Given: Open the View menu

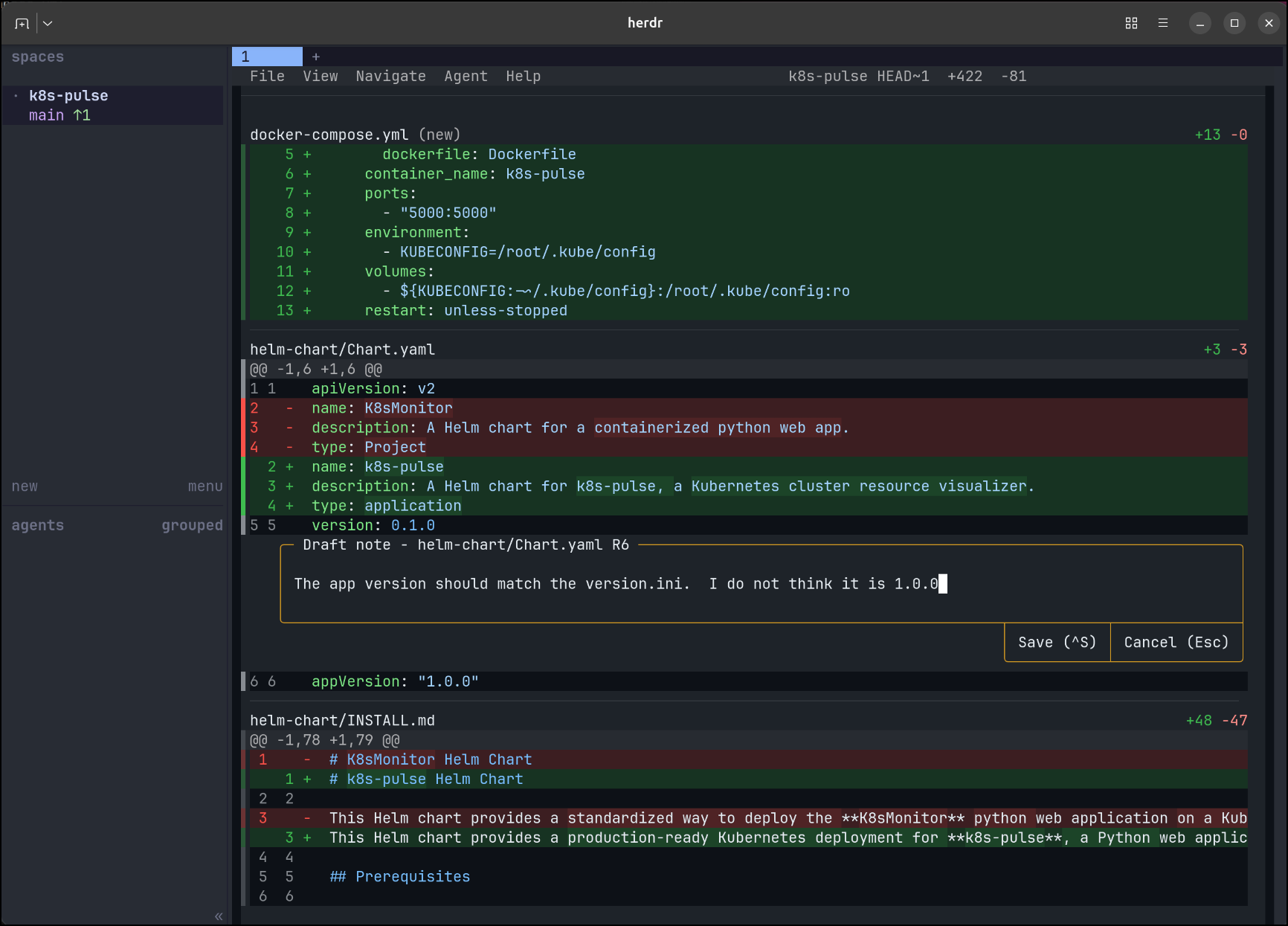Looking at the screenshot, I should [320, 76].
